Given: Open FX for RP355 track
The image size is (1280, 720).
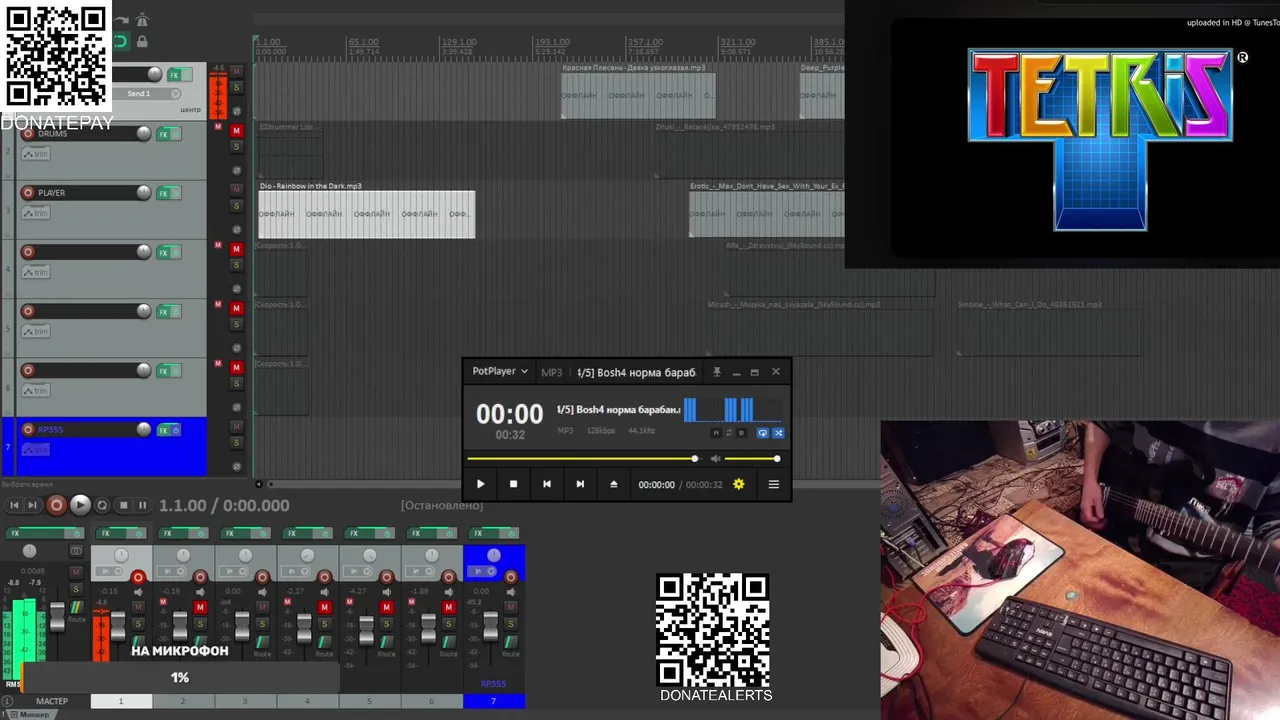Looking at the screenshot, I should pyautogui.click(x=163, y=430).
